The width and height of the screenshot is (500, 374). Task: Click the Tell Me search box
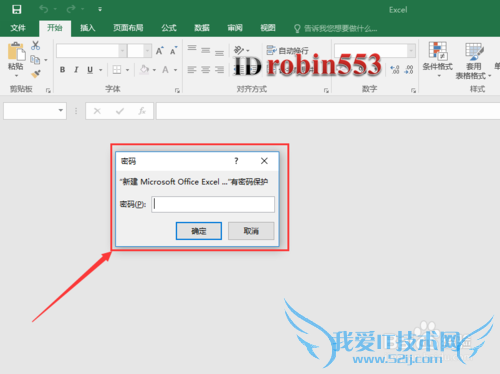pyautogui.click(x=336, y=29)
